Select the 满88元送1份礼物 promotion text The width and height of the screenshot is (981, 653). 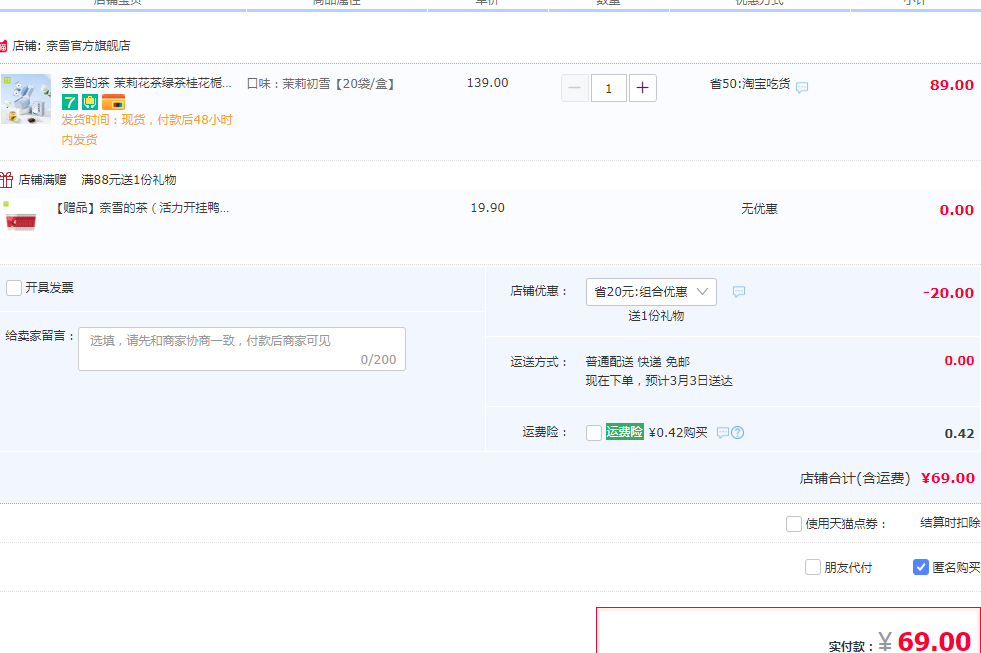point(129,180)
